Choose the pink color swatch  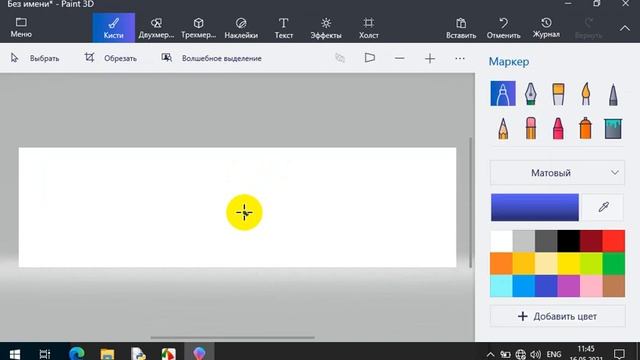click(591, 286)
